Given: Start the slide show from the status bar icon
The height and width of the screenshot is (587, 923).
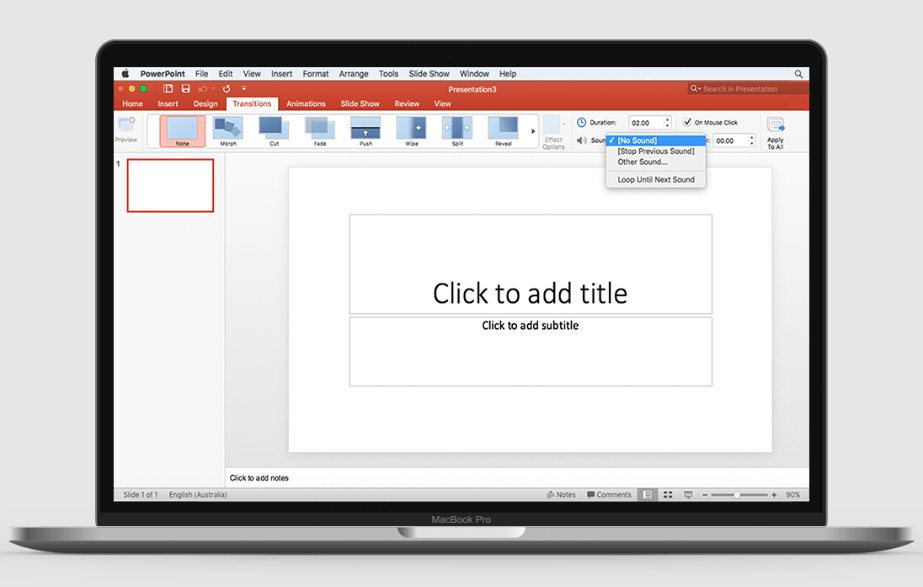Looking at the screenshot, I should [688, 495].
